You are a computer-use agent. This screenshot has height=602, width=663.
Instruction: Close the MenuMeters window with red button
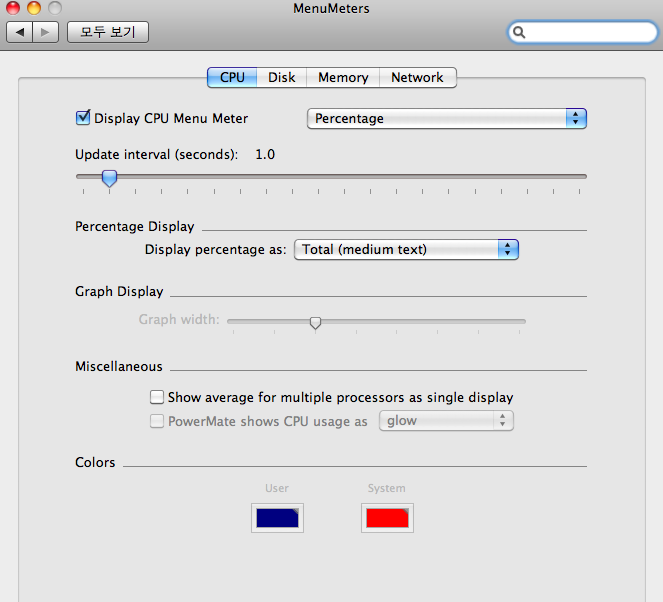13,8
